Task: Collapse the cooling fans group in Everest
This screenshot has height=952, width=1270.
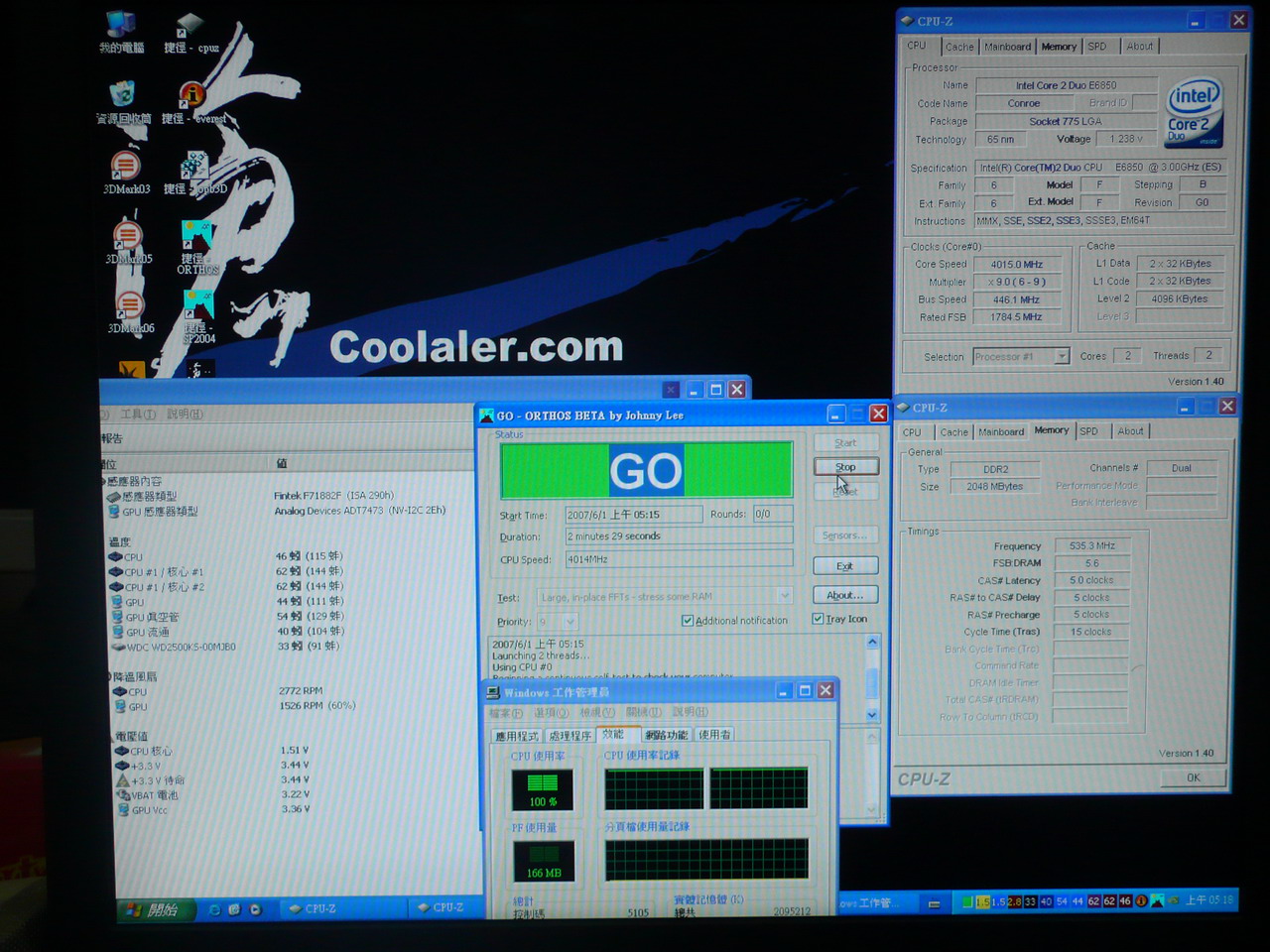Action: (110, 677)
